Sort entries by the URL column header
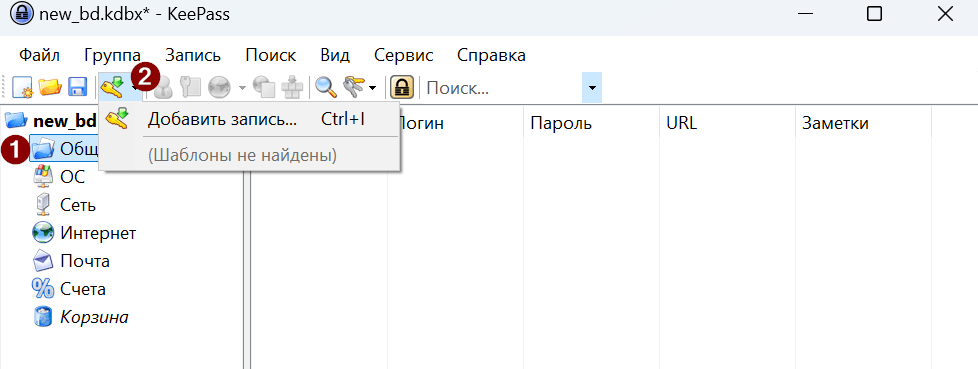978x369 pixels. click(x=727, y=123)
